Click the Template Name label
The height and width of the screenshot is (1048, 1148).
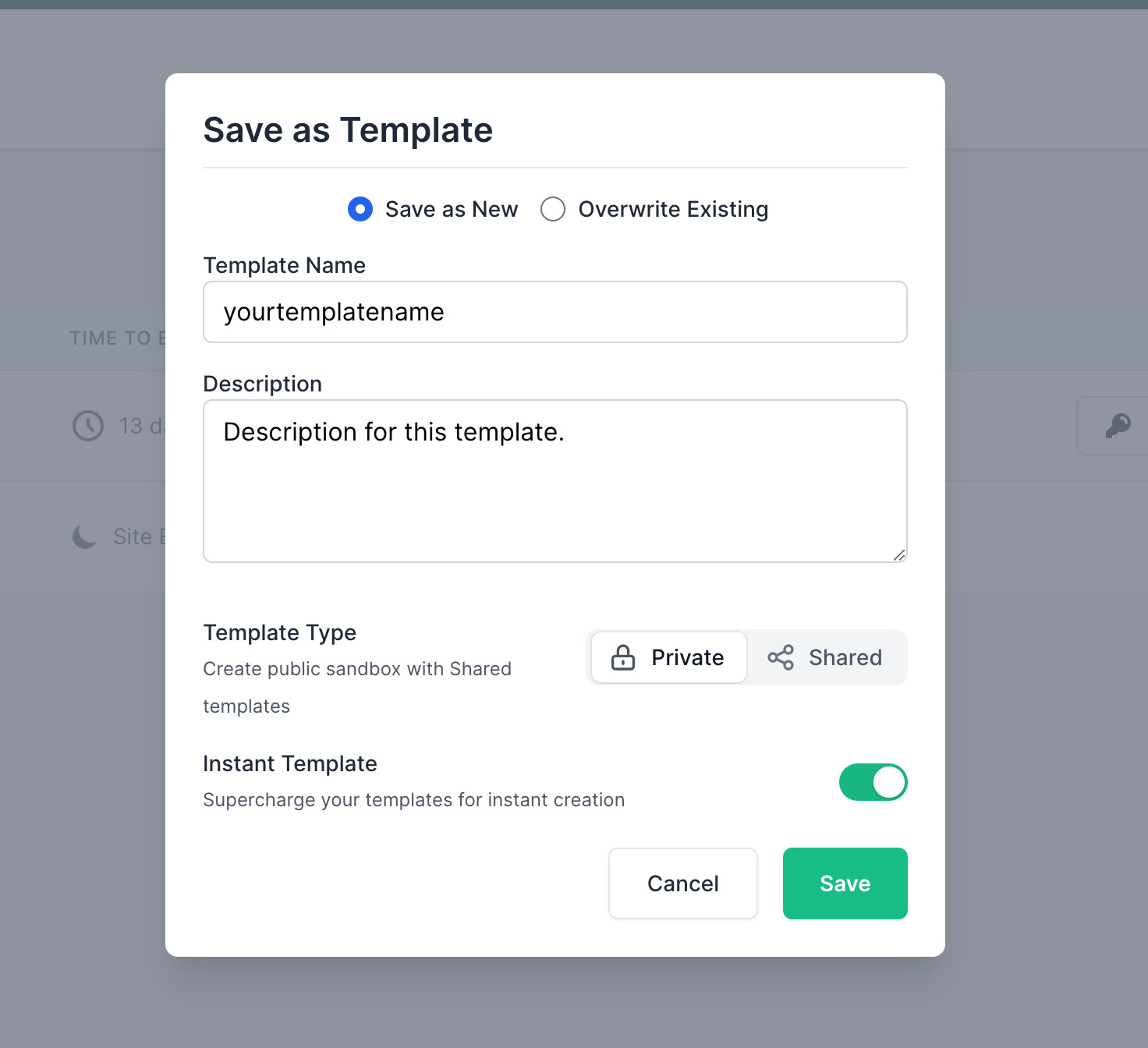tap(285, 265)
